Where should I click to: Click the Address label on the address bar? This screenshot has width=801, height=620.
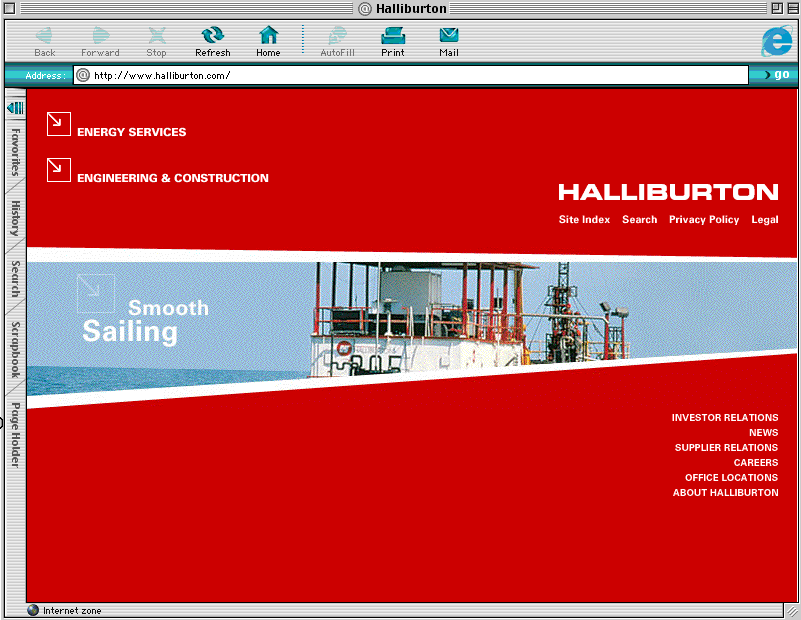tap(45, 76)
